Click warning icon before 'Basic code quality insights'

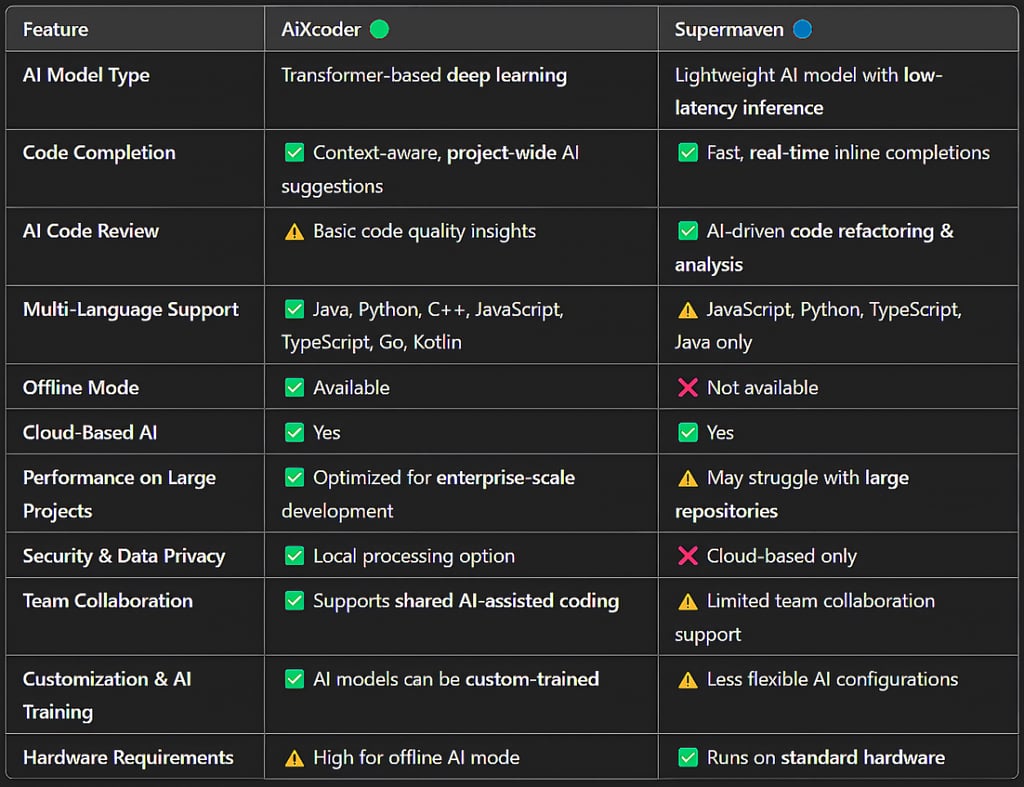click(295, 232)
